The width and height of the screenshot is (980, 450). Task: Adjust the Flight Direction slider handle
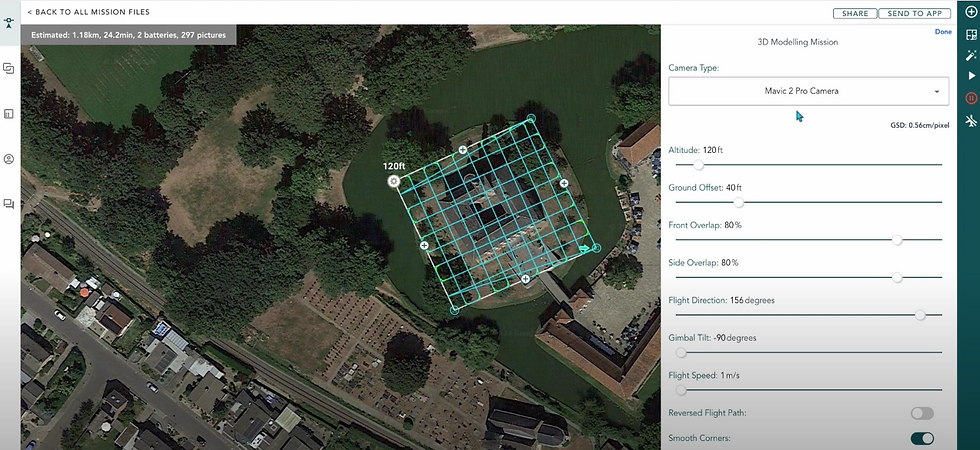pos(920,315)
